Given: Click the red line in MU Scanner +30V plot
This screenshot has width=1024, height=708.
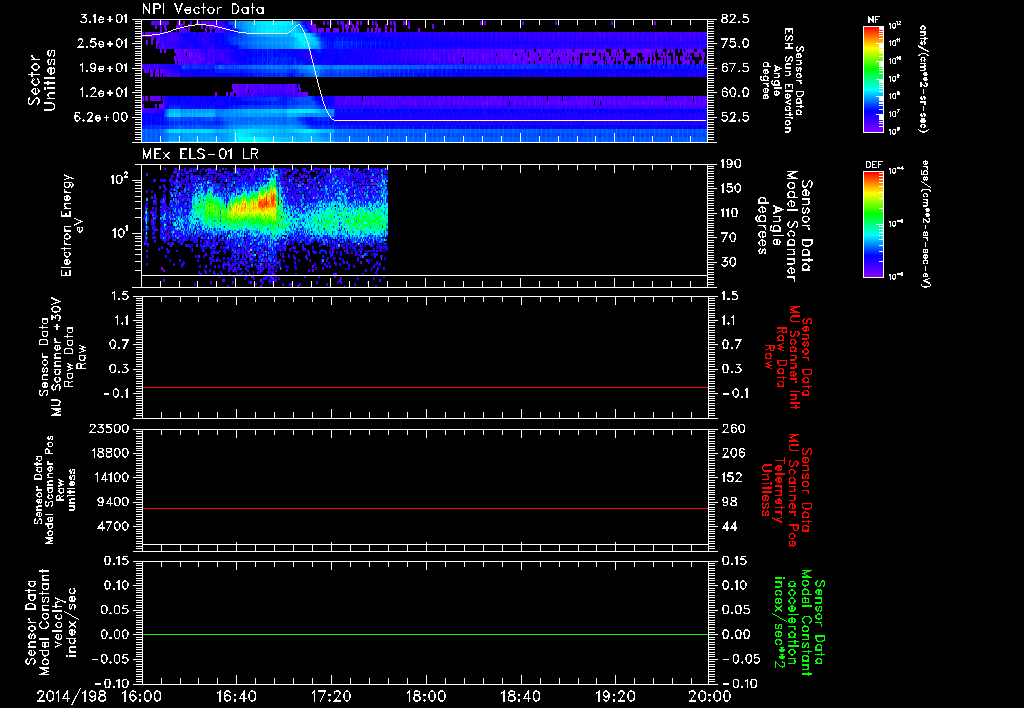Looking at the screenshot, I should [x=424, y=387].
